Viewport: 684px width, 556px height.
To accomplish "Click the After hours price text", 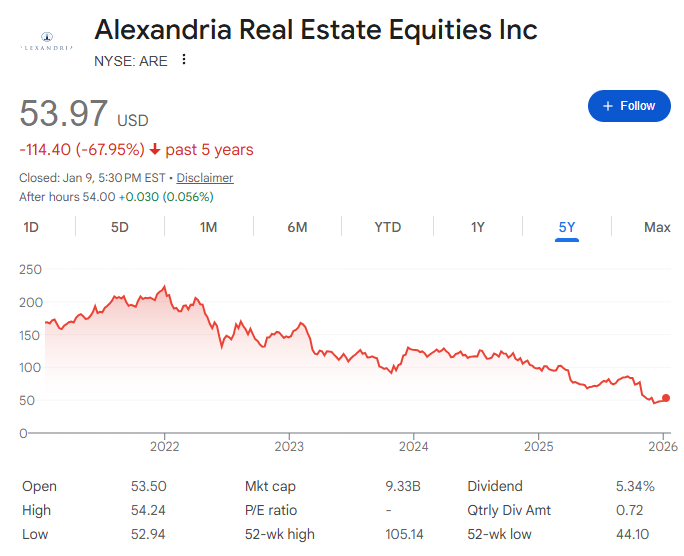I will pos(116,197).
